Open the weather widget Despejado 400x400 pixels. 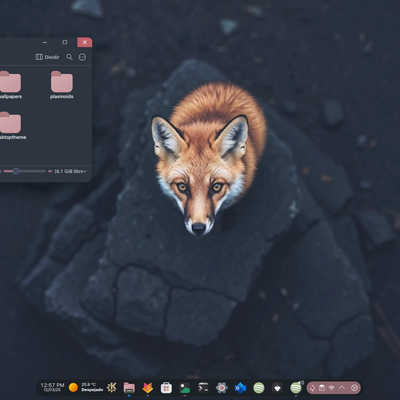click(92, 387)
